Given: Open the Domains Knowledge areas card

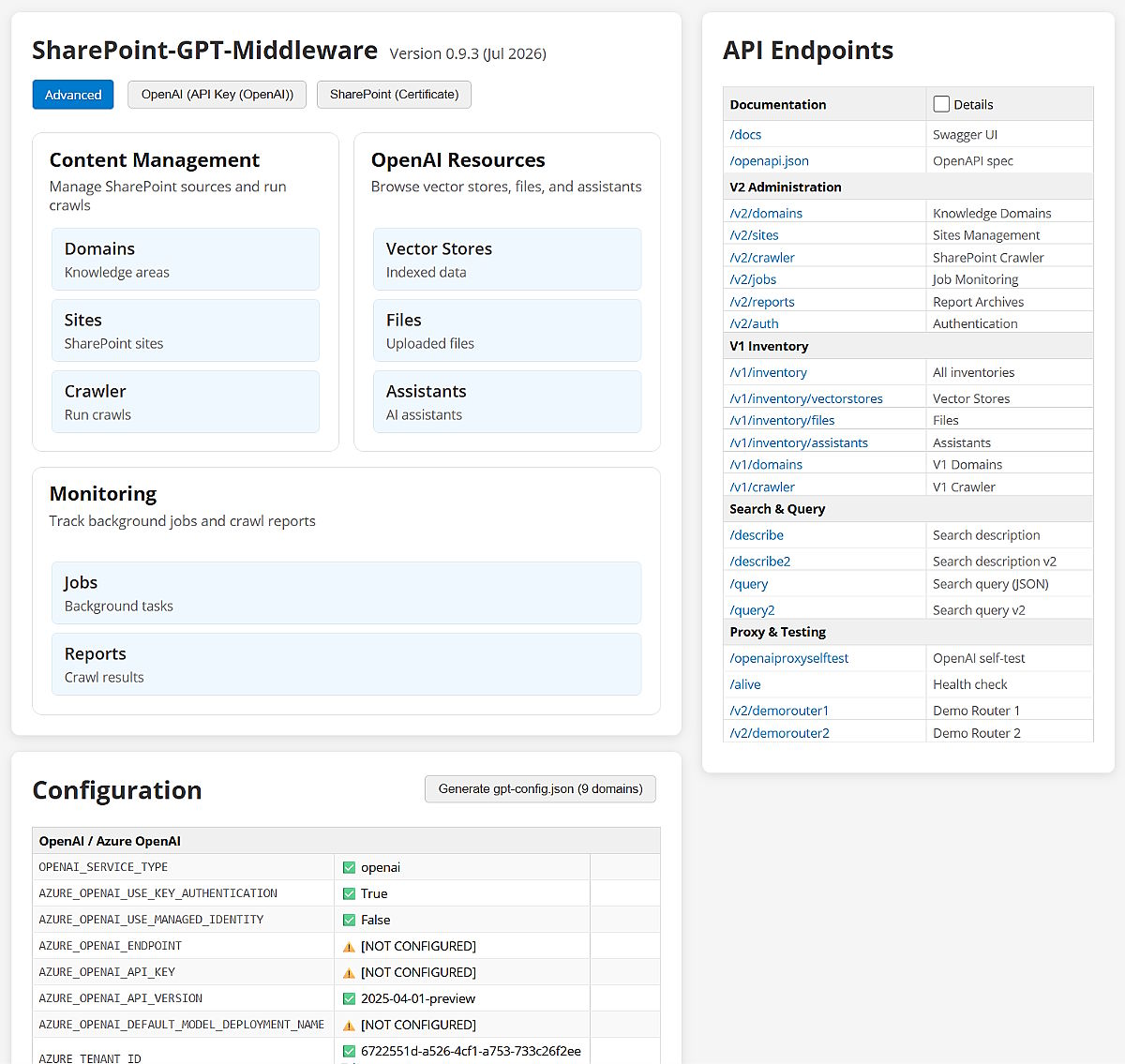Looking at the screenshot, I should (x=186, y=260).
